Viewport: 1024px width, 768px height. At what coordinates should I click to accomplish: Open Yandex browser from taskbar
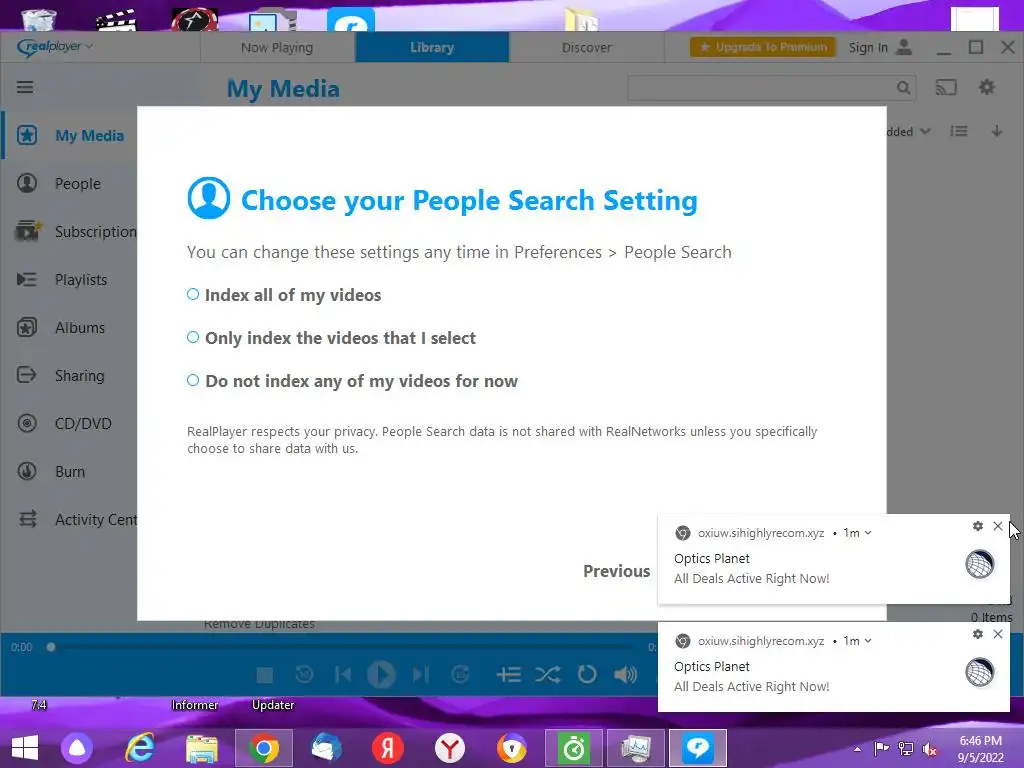point(450,748)
